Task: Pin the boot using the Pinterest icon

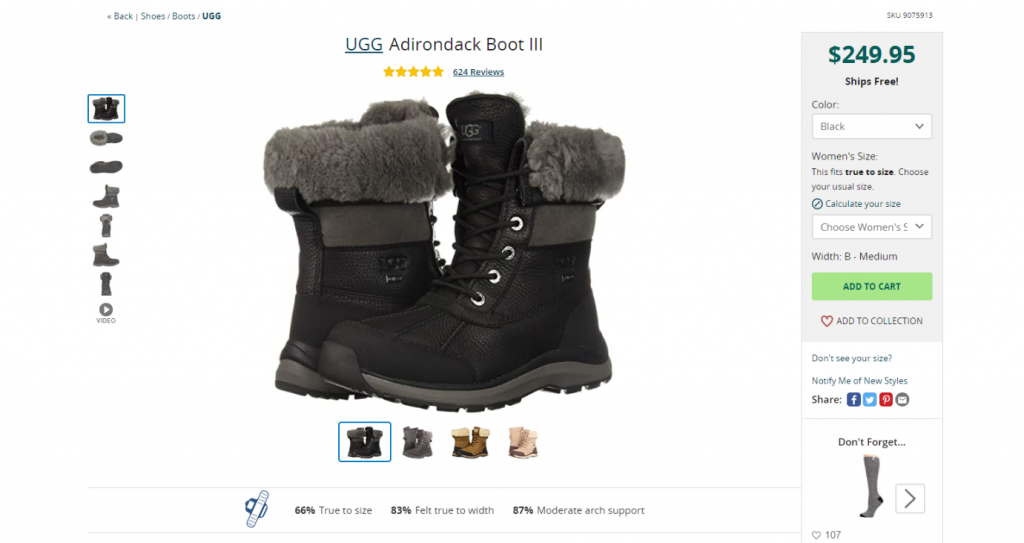Action: click(x=886, y=399)
